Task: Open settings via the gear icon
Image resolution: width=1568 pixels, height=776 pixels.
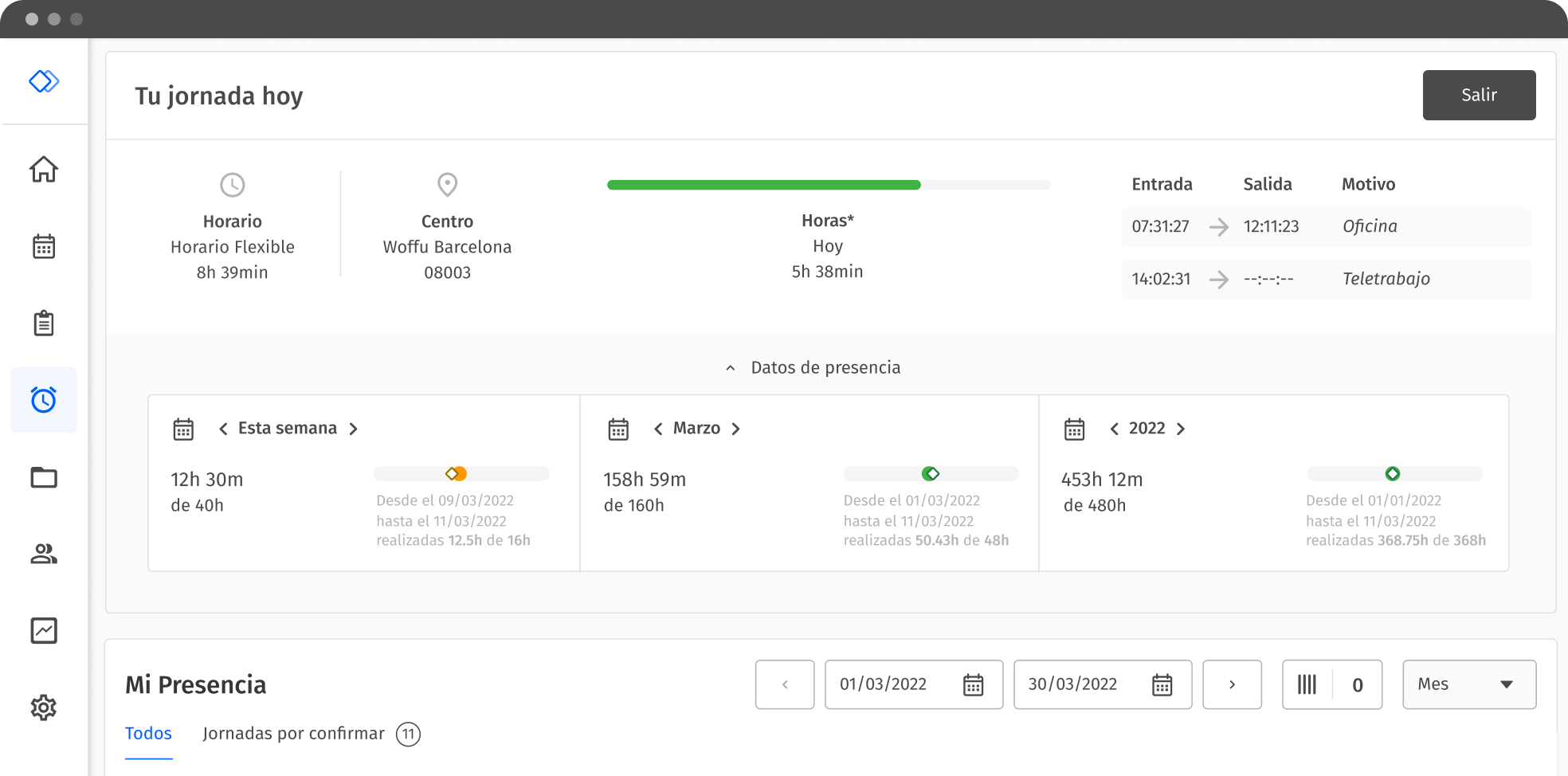Action: click(44, 707)
